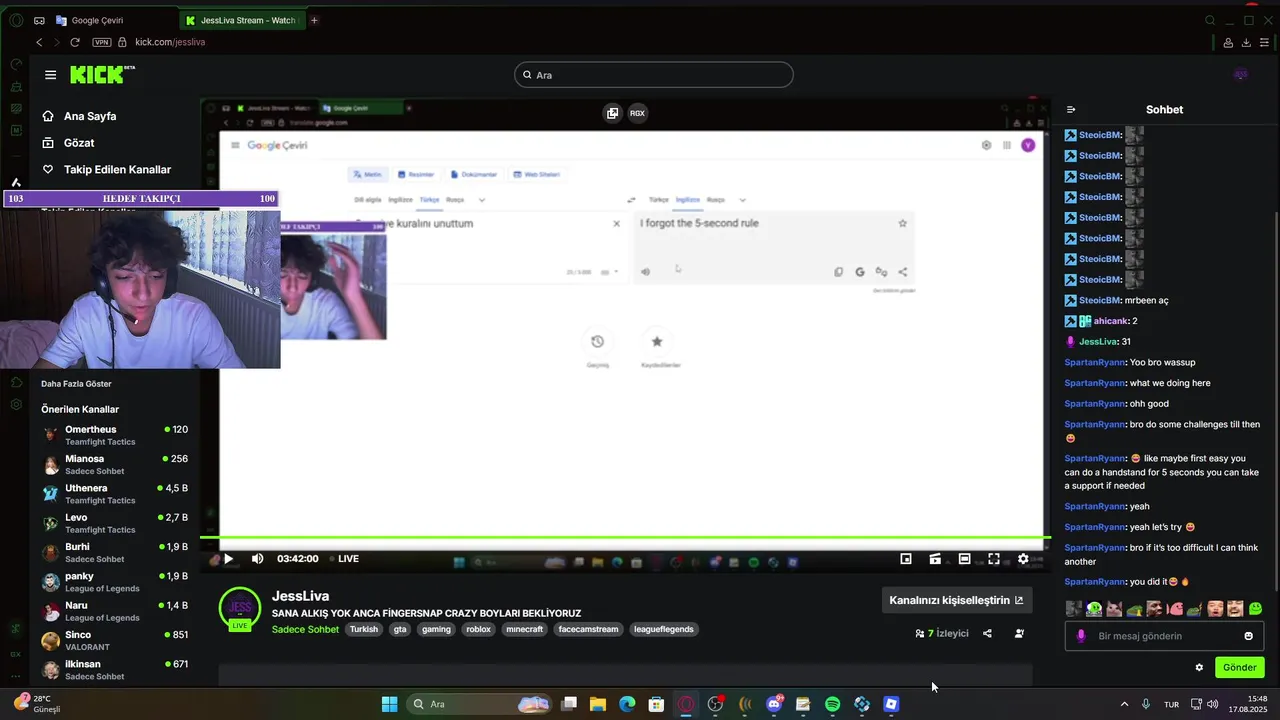The image size is (1280, 720).
Task: Open recommended channel Levo
Action: [114, 523]
